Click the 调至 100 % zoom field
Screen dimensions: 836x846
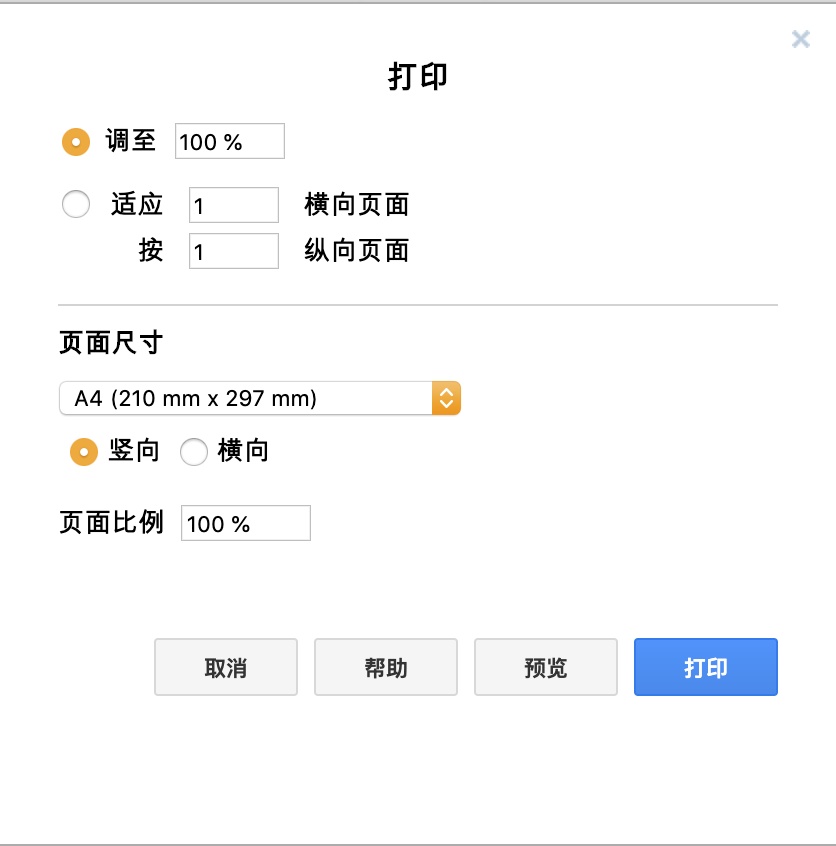point(230,141)
